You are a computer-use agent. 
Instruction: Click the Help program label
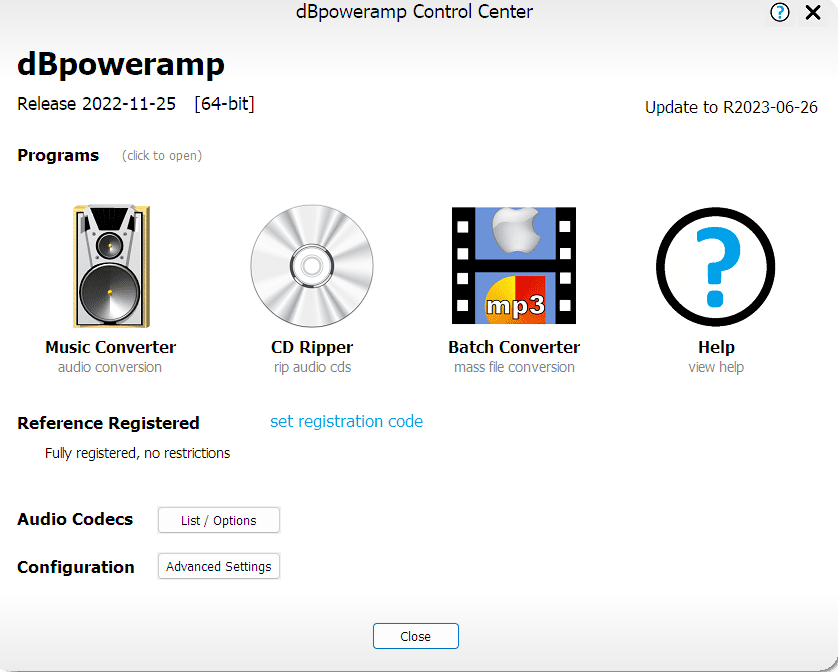pyautogui.click(x=715, y=347)
